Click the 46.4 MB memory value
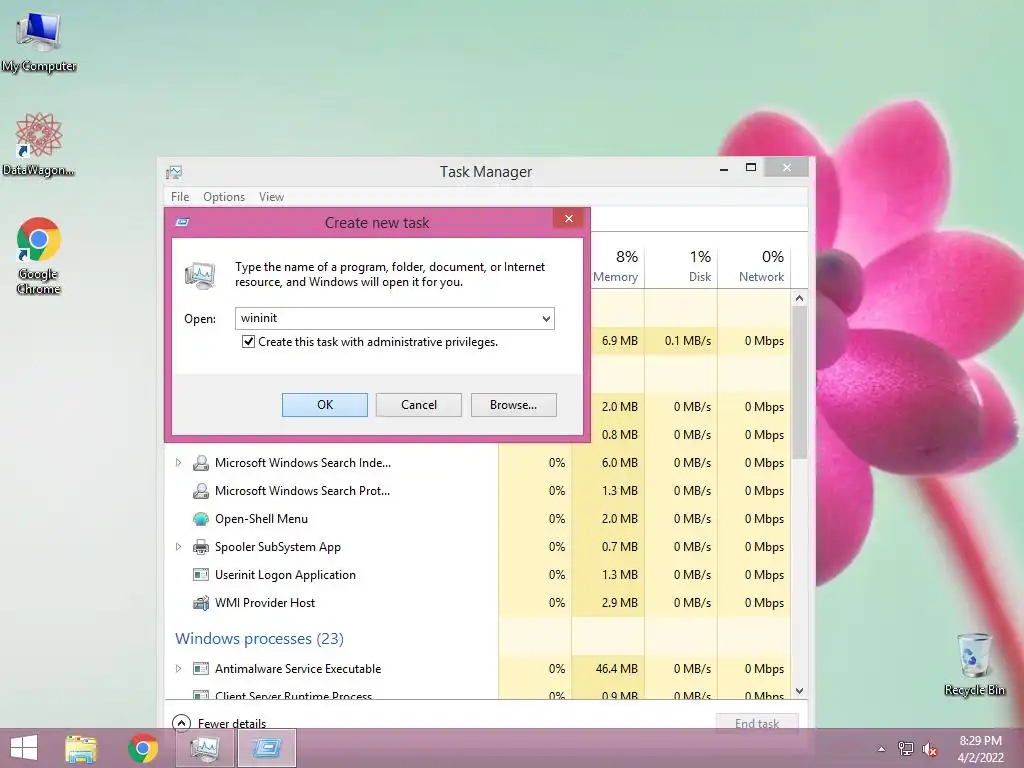Image resolution: width=1024 pixels, height=768 pixels. [616, 669]
